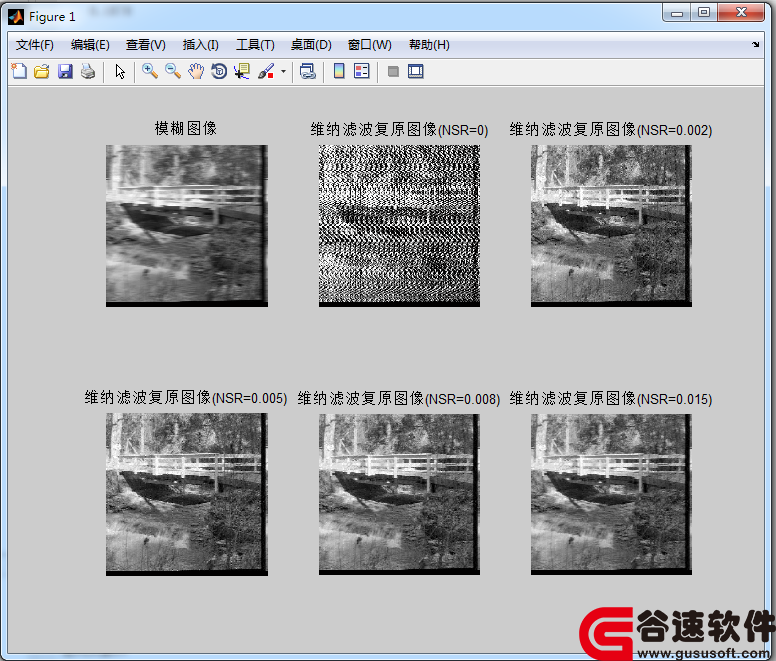Screen dimensions: 776x661
Task: Open the 查看(V) menu
Action: click(146, 45)
